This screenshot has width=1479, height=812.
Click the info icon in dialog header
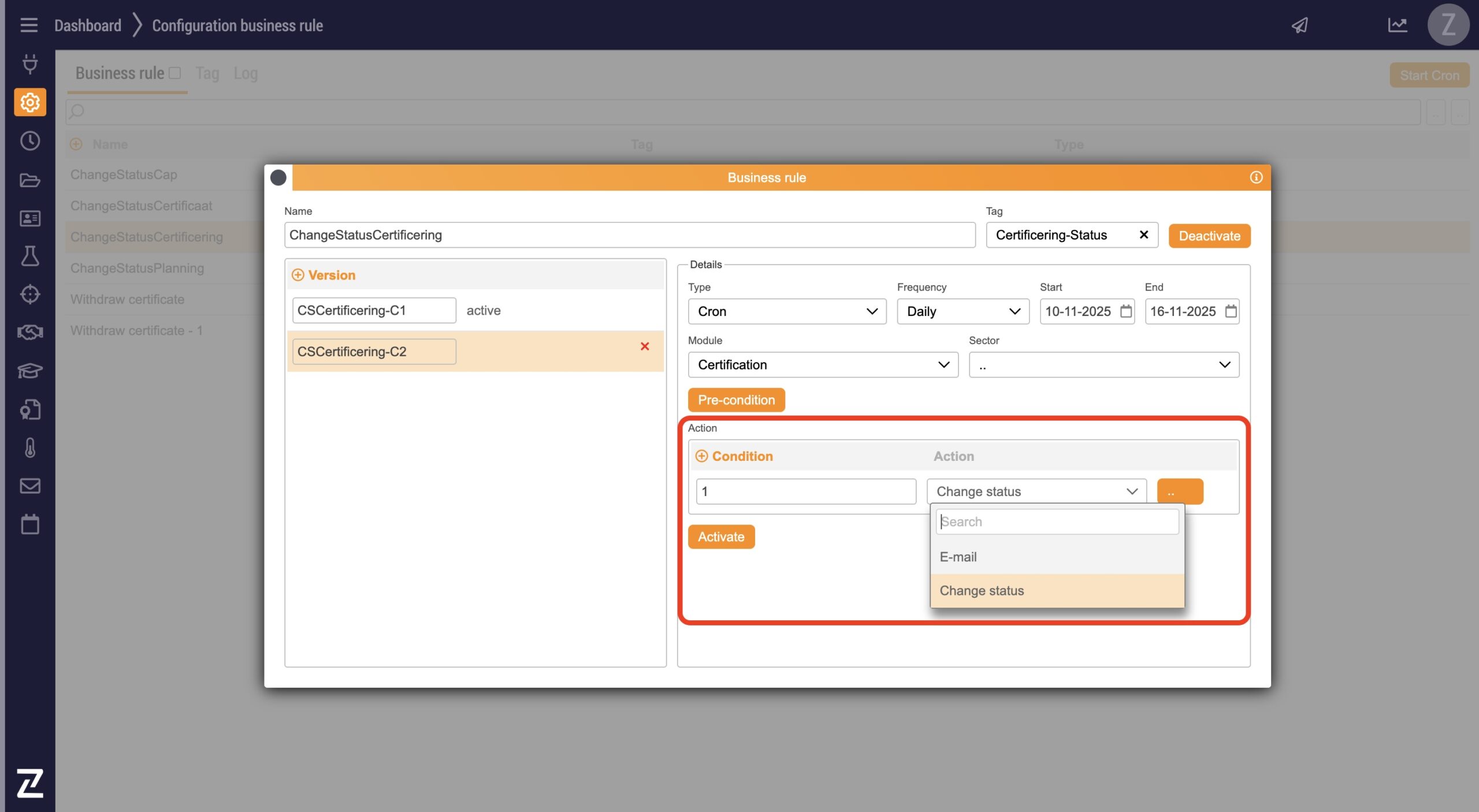(x=1256, y=177)
